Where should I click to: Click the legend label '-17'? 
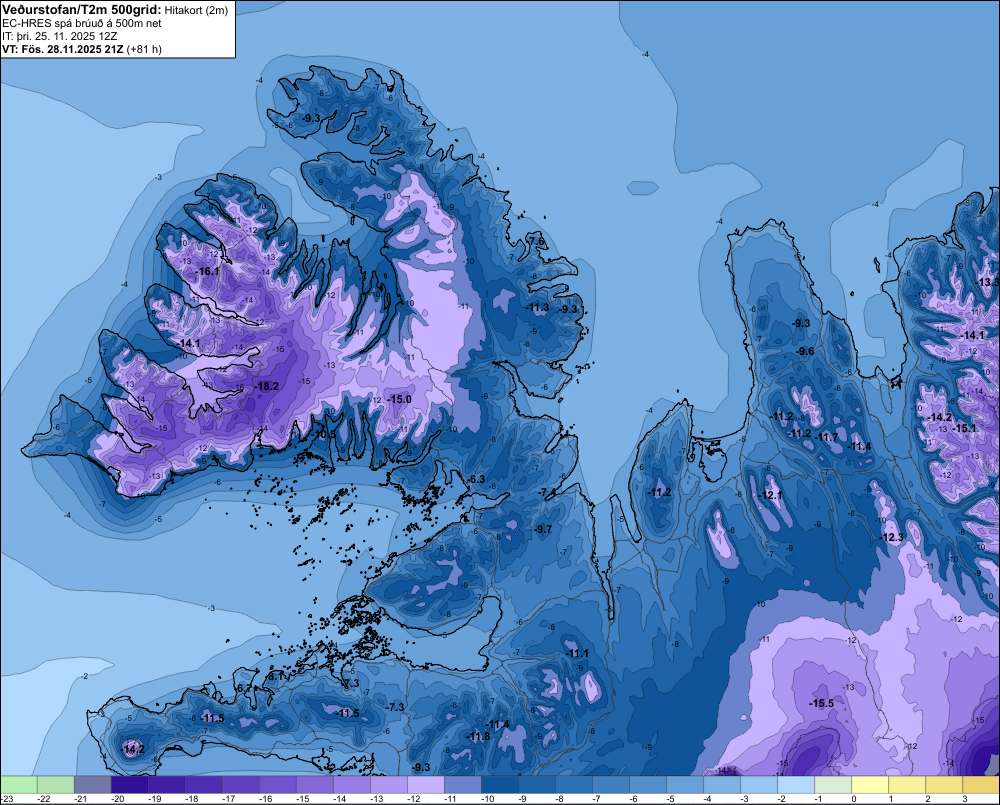pos(229,799)
